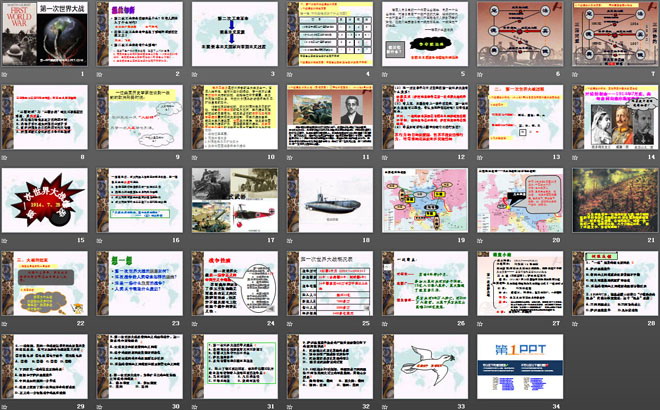Select slide 29 thumbnail
The height and width of the screenshot is (410, 660).
pos(45,367)
